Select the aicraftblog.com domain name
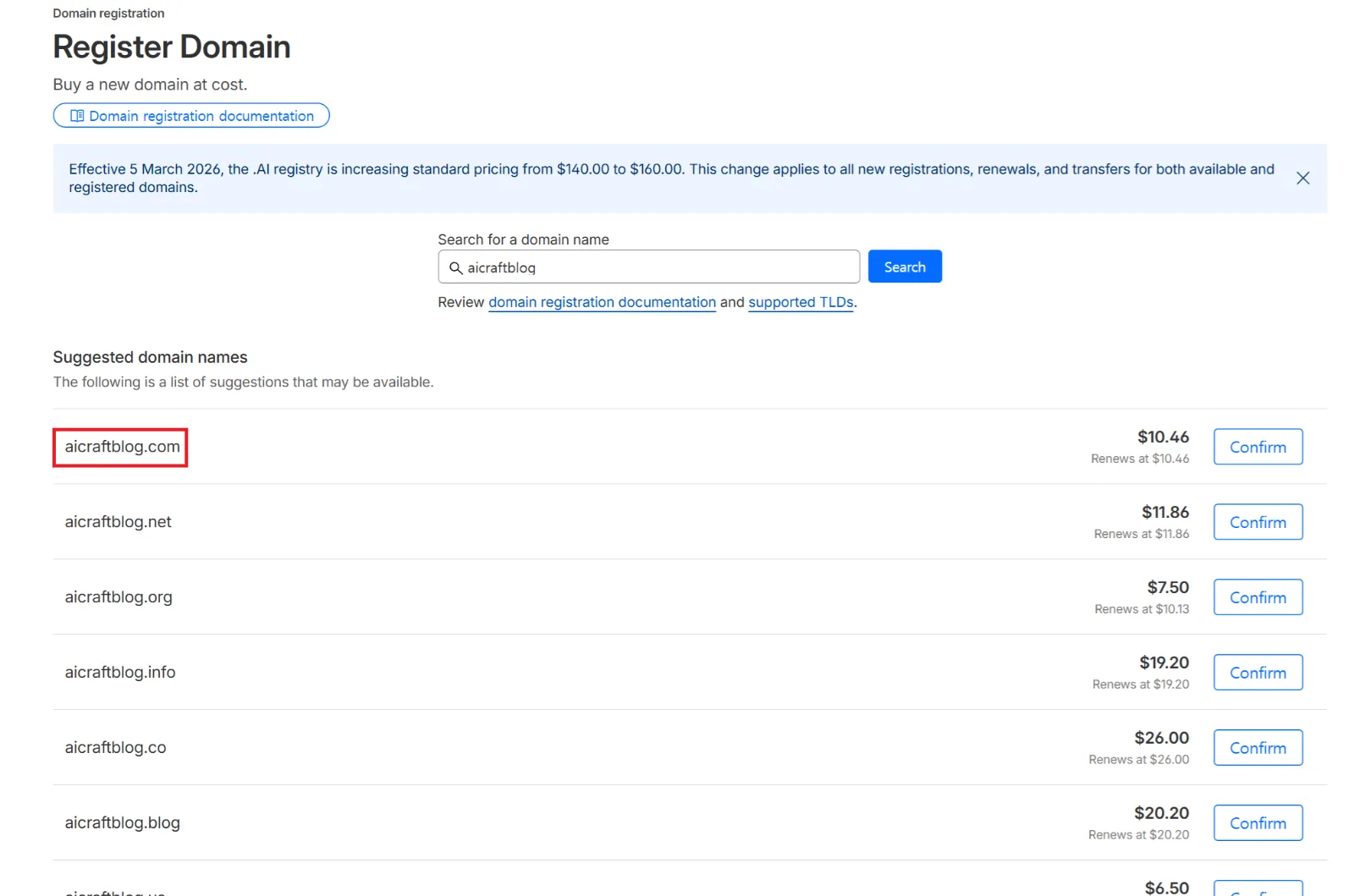Viewport: 1354px width, 896px height. pos(122,447)
